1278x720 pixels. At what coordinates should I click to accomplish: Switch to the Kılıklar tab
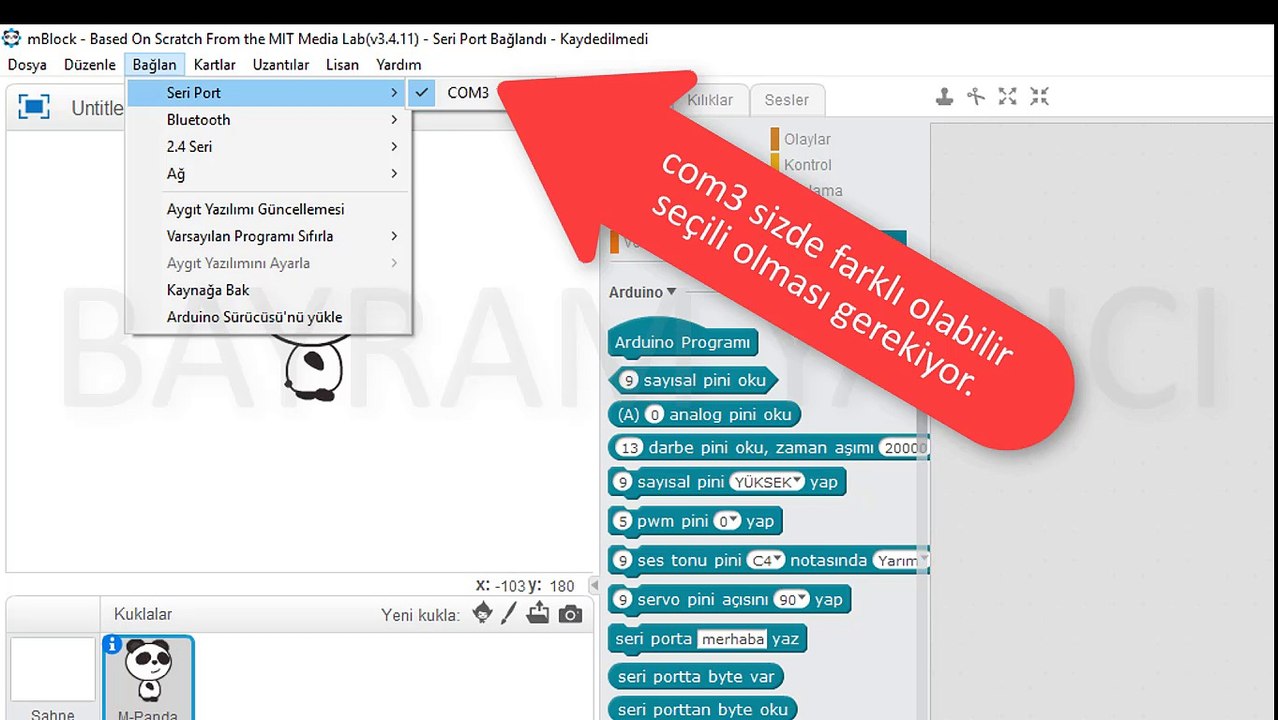tap(710, 100)
